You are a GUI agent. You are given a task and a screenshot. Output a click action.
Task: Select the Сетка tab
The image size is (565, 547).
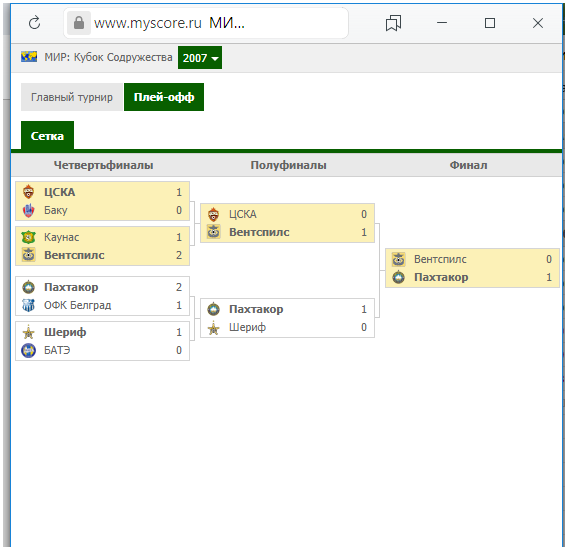point(47,136)
